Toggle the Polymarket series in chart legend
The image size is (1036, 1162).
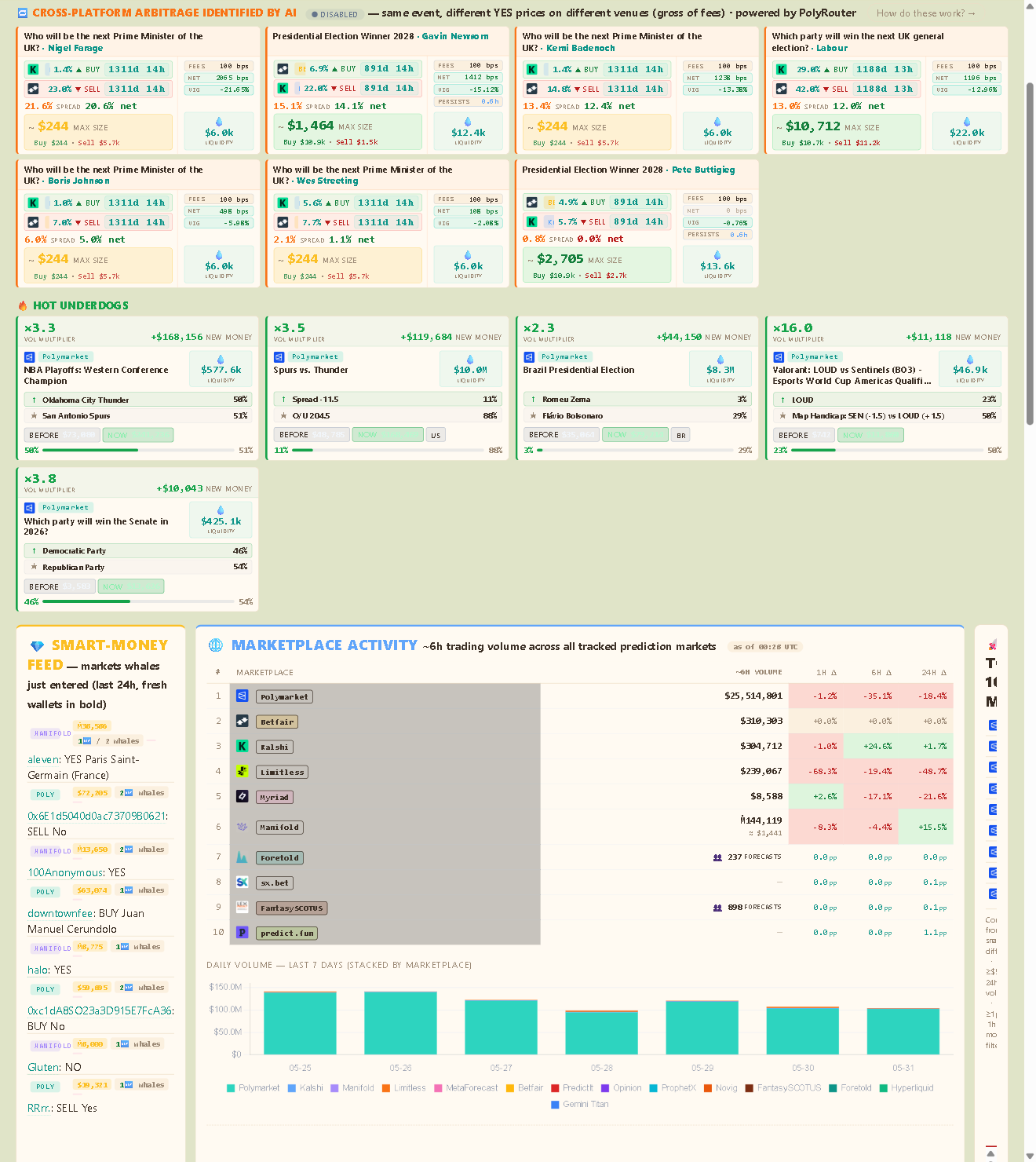253,1088
